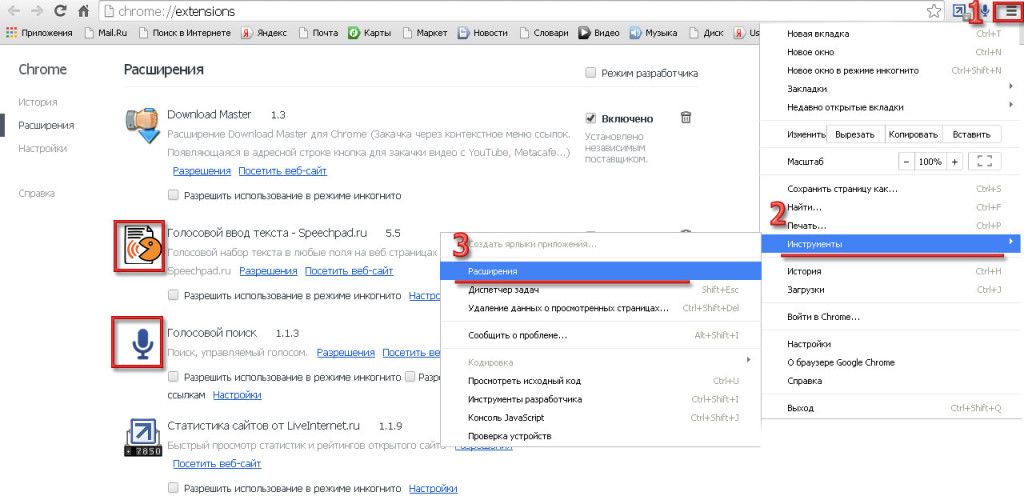Viewport: 1024px width, 496px height.
Task: Open Справка in the left sidebar
Action: pyautogui.click(x=37, y=193)
